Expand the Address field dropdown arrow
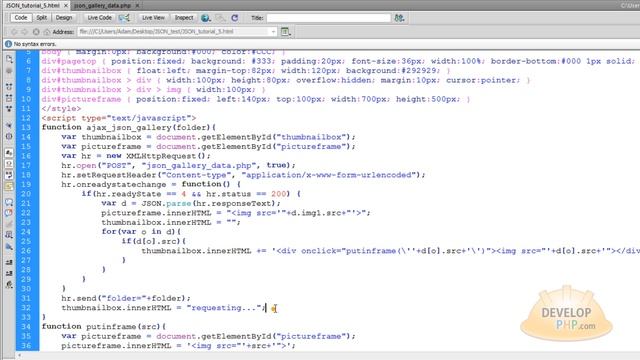This screenshot has width=640, height=360. click(x=273, y=31)
